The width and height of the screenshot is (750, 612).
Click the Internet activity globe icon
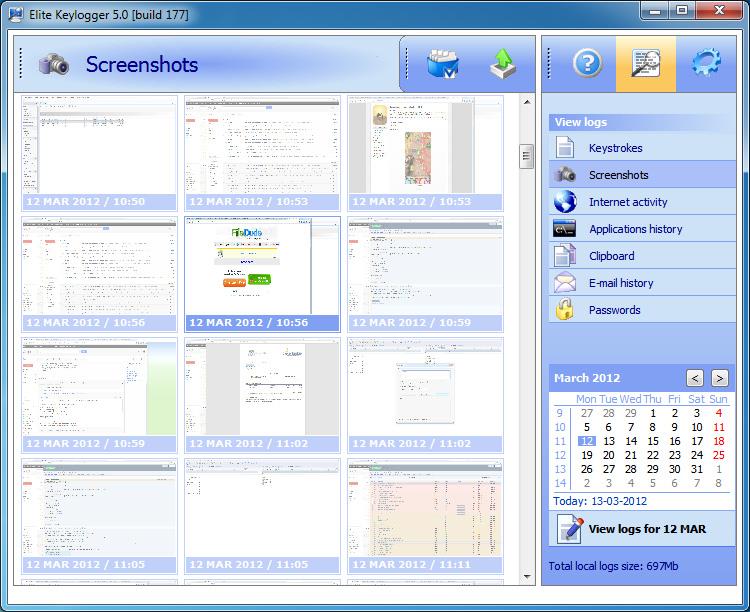(x=565, y=202)
